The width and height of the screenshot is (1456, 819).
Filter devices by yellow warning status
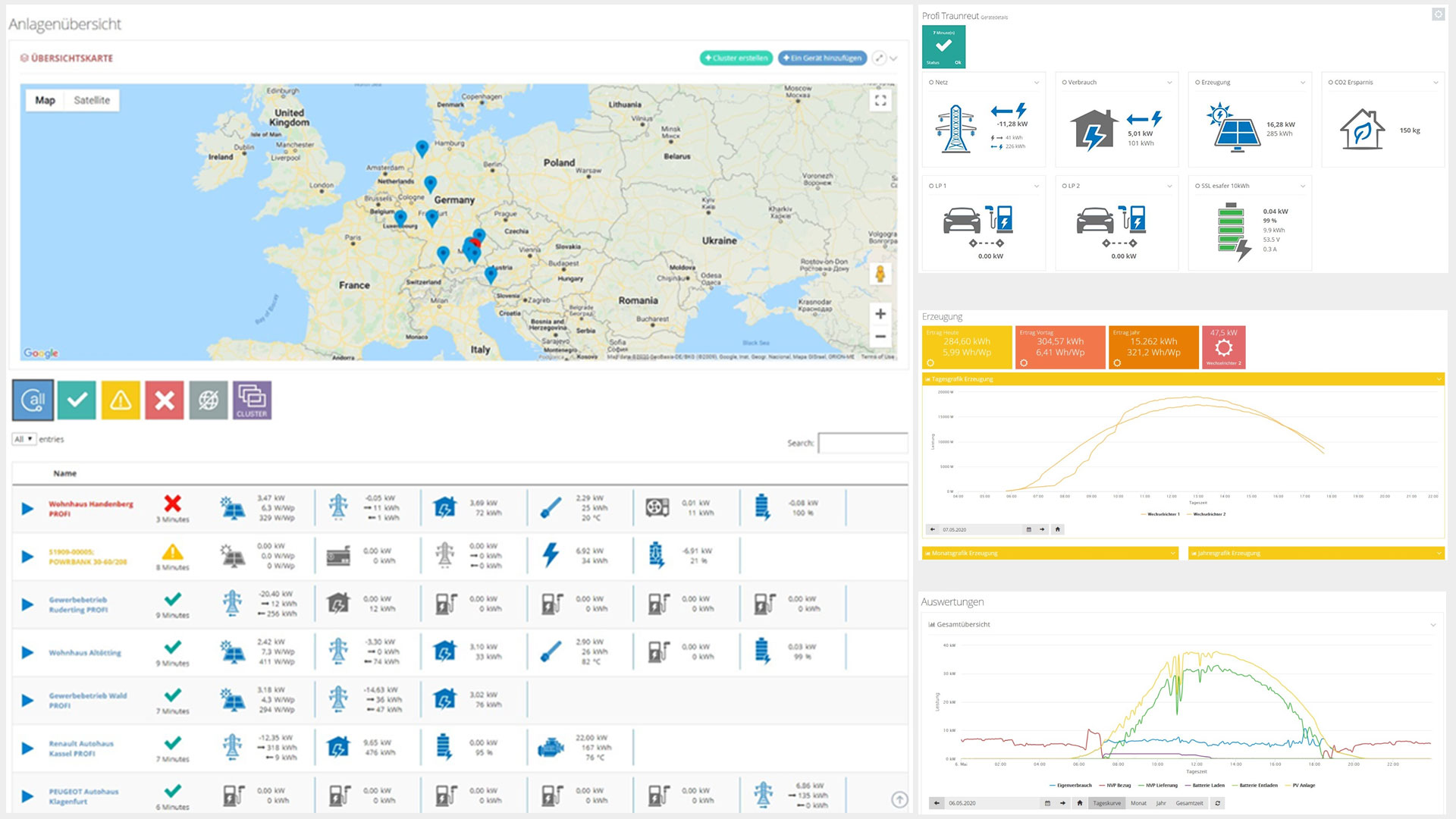(121, 400)
